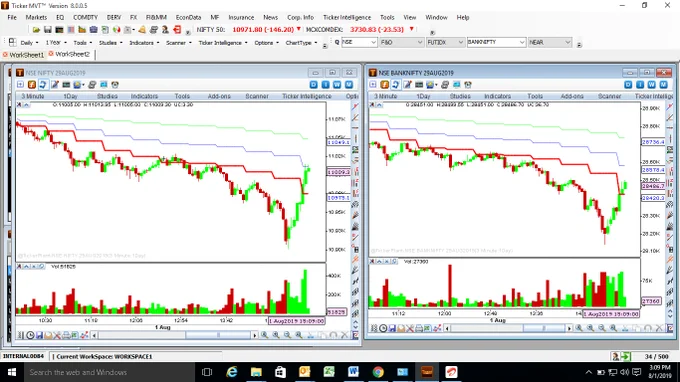Expand the 1 Year period dropdown
Image resolution: width=680 pixels, height=382 pixels.
pyautogui.click(x=56, y=42)
